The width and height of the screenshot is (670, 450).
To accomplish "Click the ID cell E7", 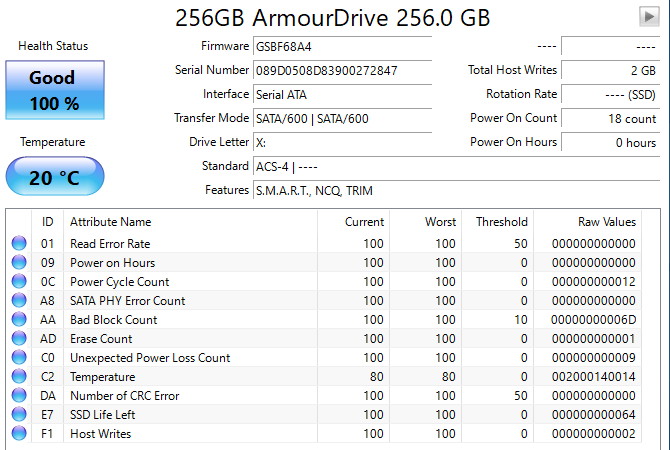I will [x=47, y=415].
